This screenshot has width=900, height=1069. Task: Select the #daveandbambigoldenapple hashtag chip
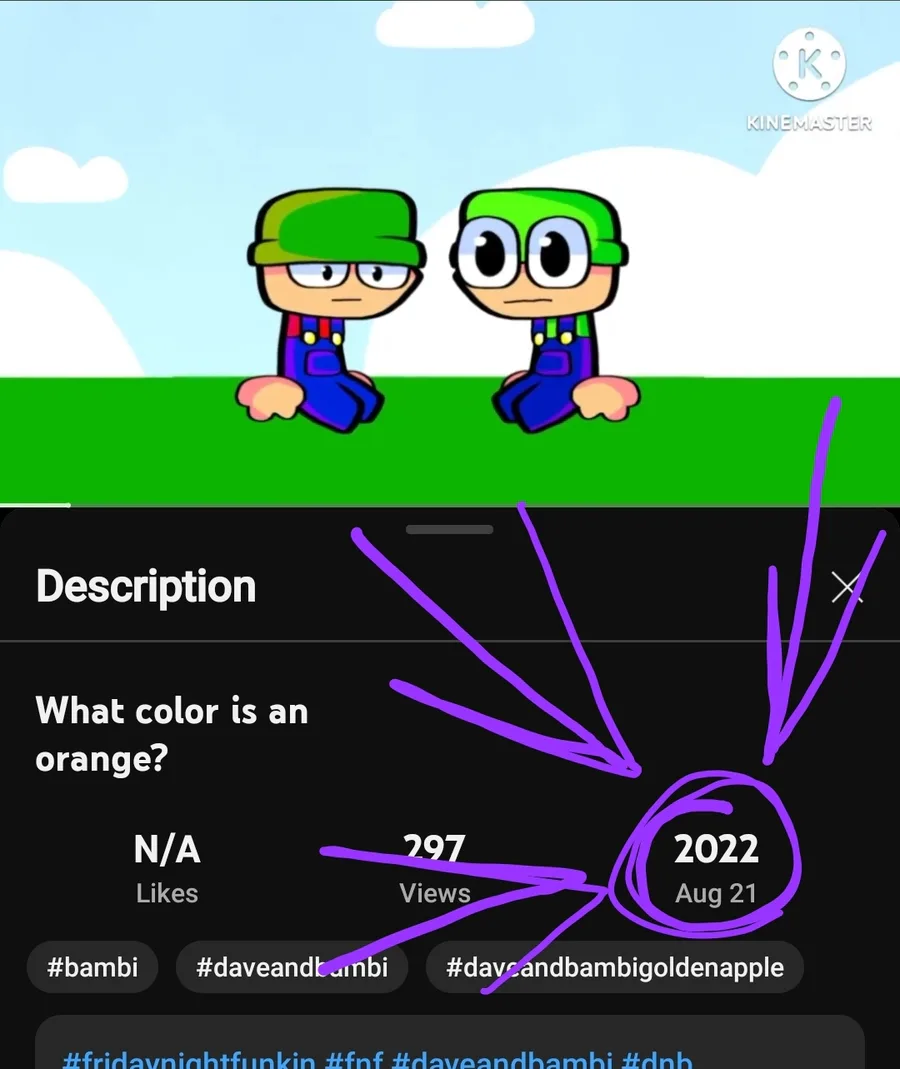point(614,967)
